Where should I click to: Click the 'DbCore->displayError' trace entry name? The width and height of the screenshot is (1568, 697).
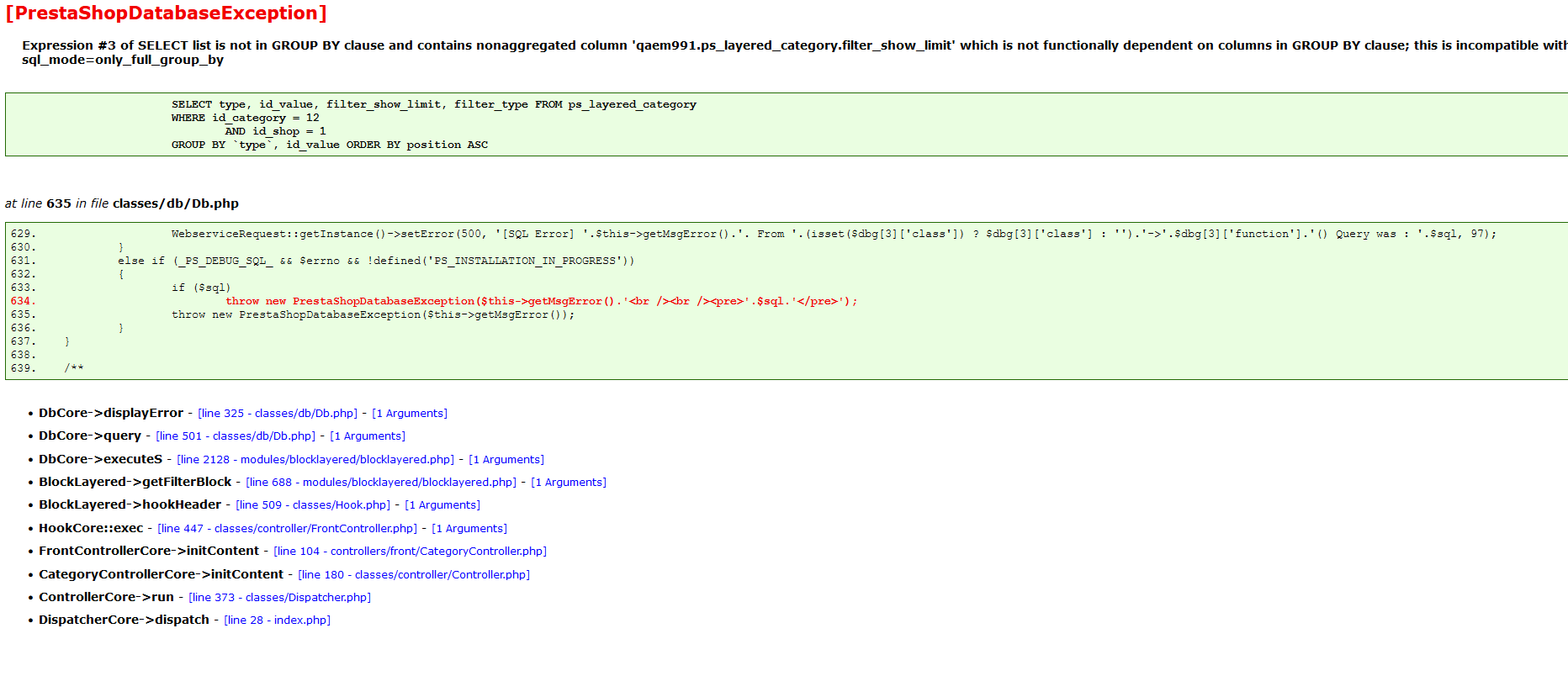pos(111,413)
